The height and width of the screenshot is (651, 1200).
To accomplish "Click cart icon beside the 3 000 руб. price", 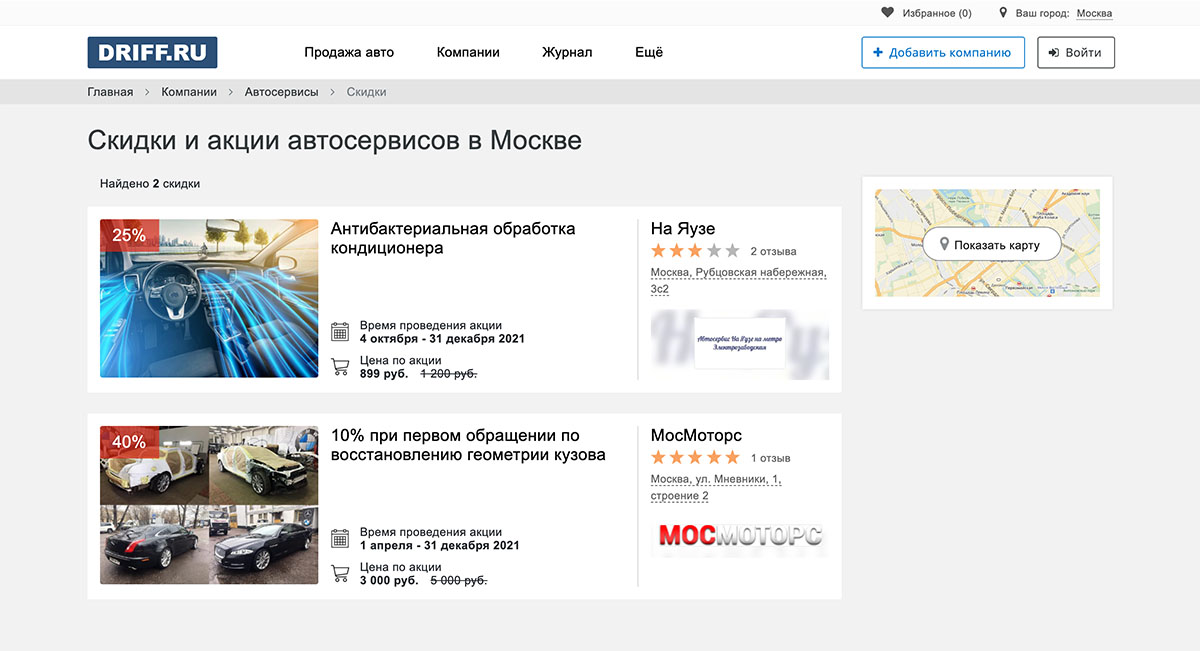I will point(340,574).
